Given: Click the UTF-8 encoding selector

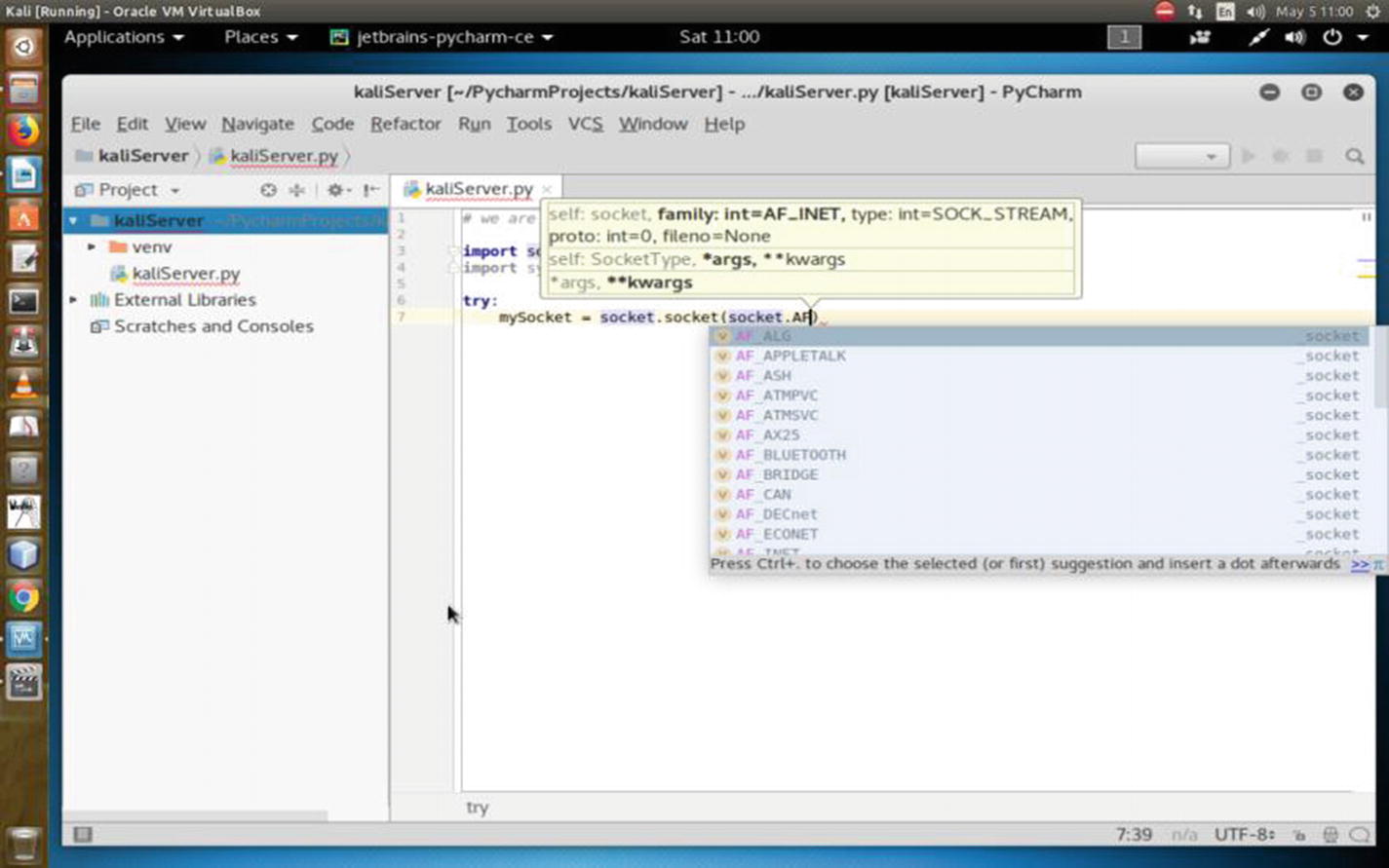Looking at the screenshot, I should click(x=1244, y=835).
